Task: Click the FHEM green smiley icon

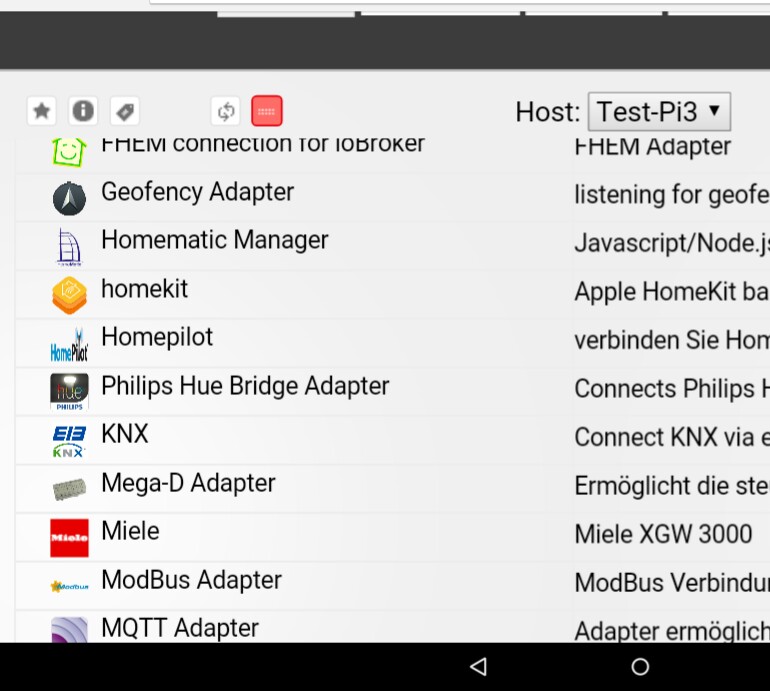Action: 69,152
